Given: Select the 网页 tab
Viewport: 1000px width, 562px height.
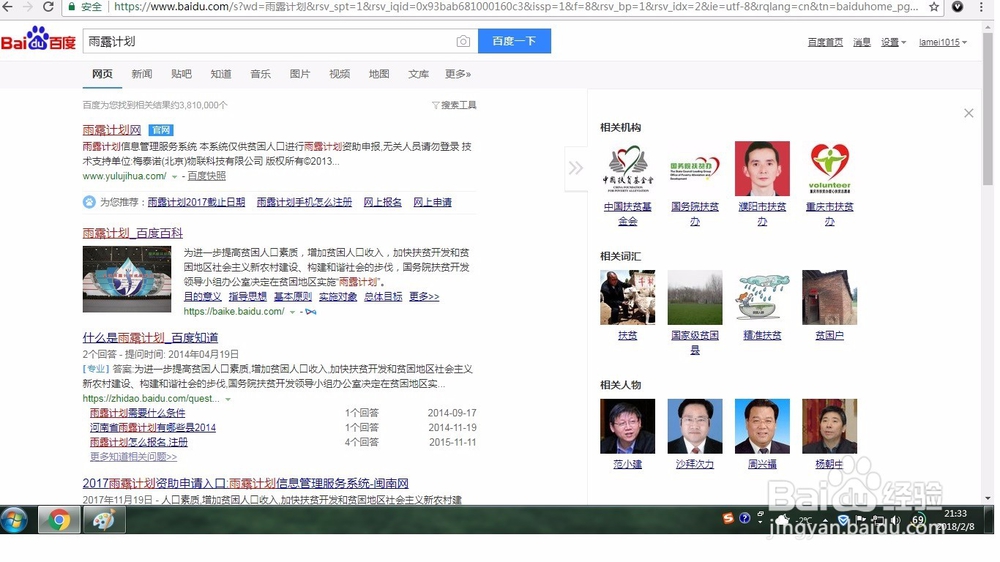Looking at the screenshot, I should pyautogui.click(x=102, y=74).
